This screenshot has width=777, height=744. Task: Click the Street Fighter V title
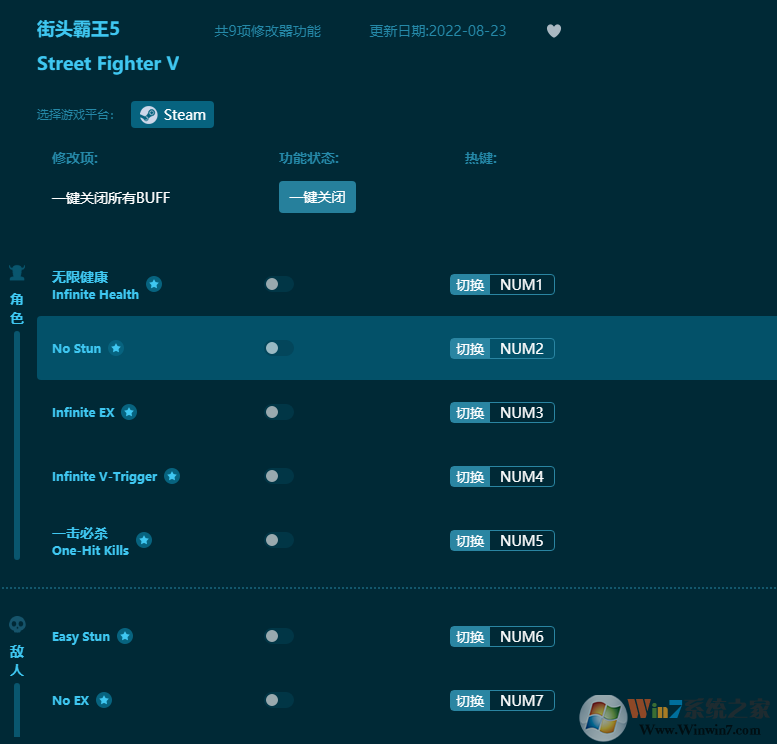[x=108, y=63]
